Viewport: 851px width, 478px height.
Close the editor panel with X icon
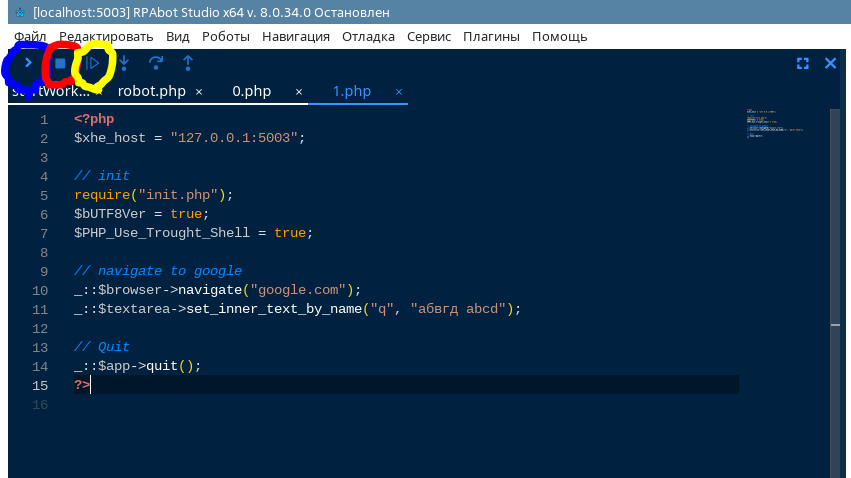click(830, 63)
